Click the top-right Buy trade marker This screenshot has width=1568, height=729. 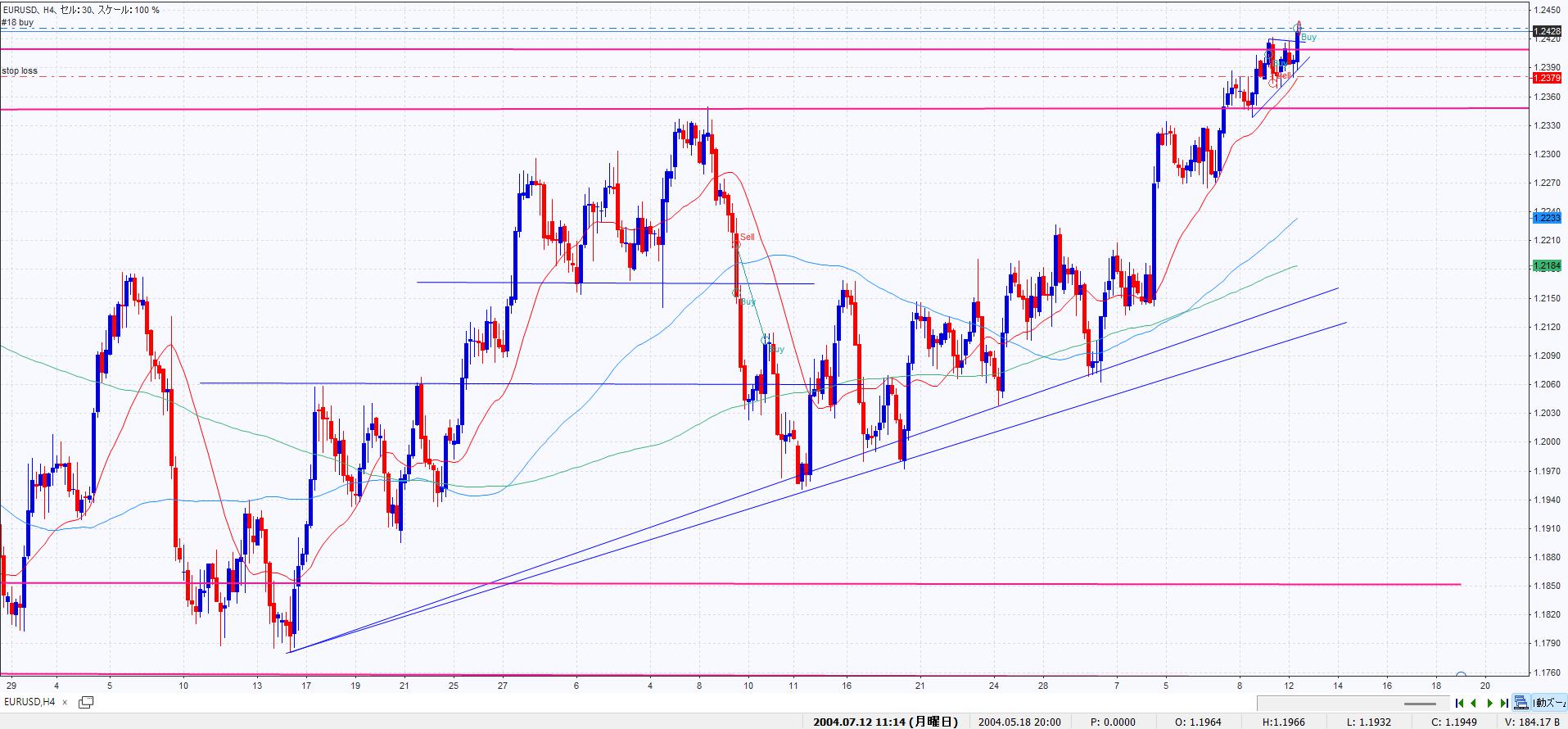tap(1308, 38)
